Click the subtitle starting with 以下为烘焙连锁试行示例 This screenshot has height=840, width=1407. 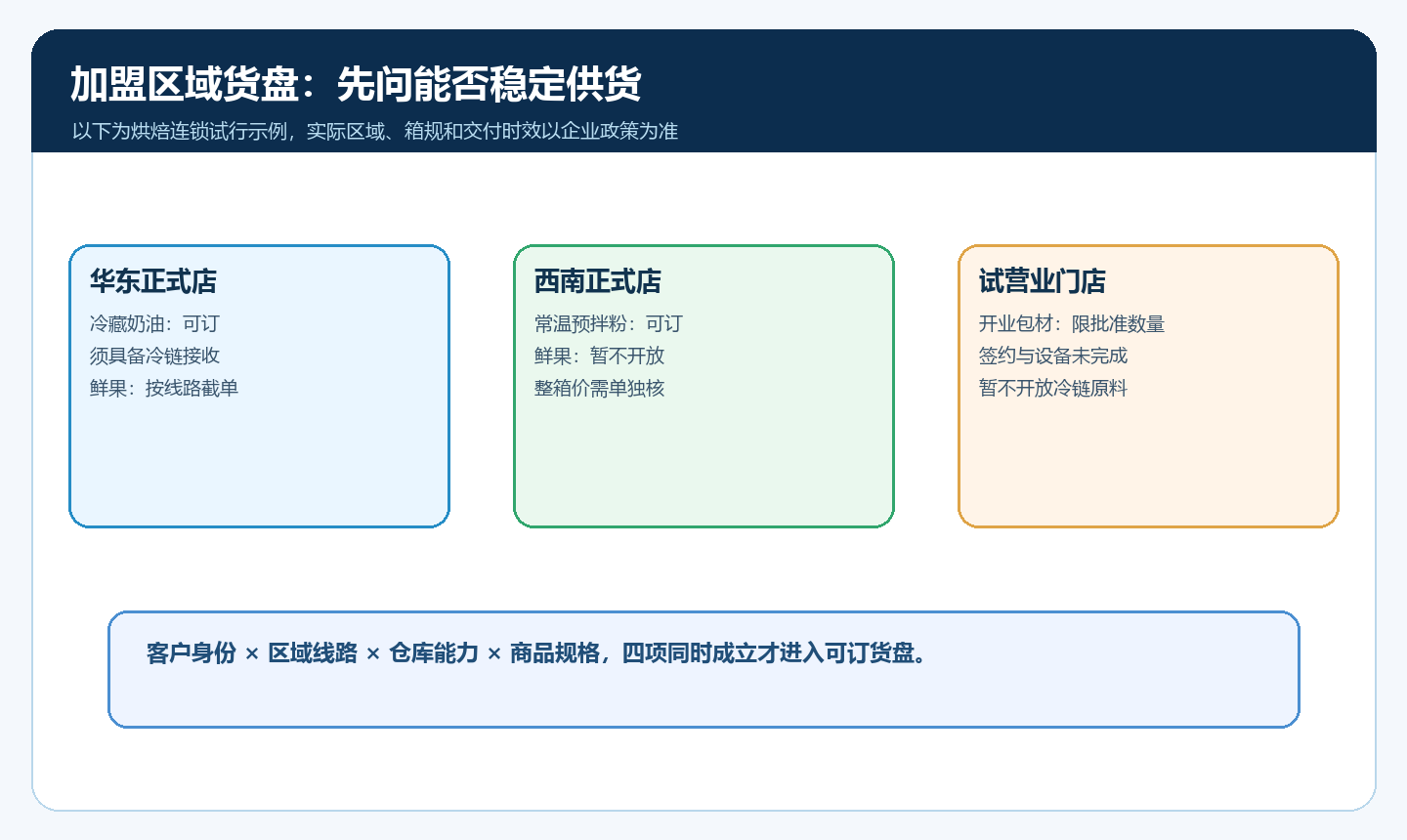coord(375,131)
